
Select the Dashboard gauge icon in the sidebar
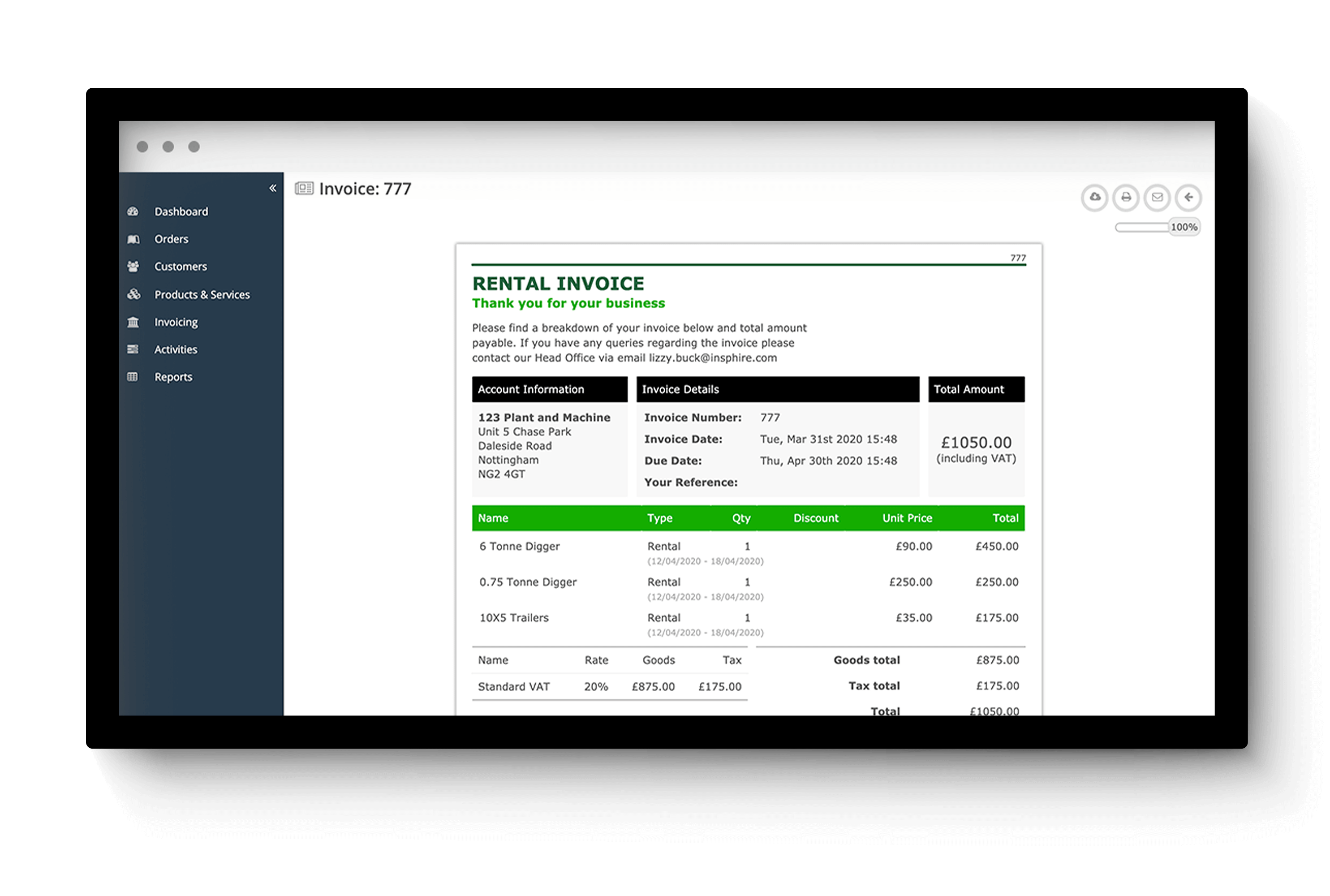click(x=133, y=211)
